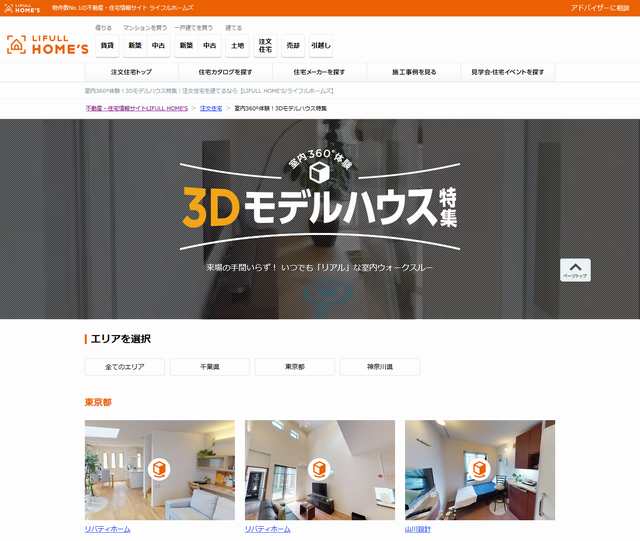This screenshot has height=541, width=640.
Task: Click the 注文住宅 breadcrumb link
Action: [211, 108]
